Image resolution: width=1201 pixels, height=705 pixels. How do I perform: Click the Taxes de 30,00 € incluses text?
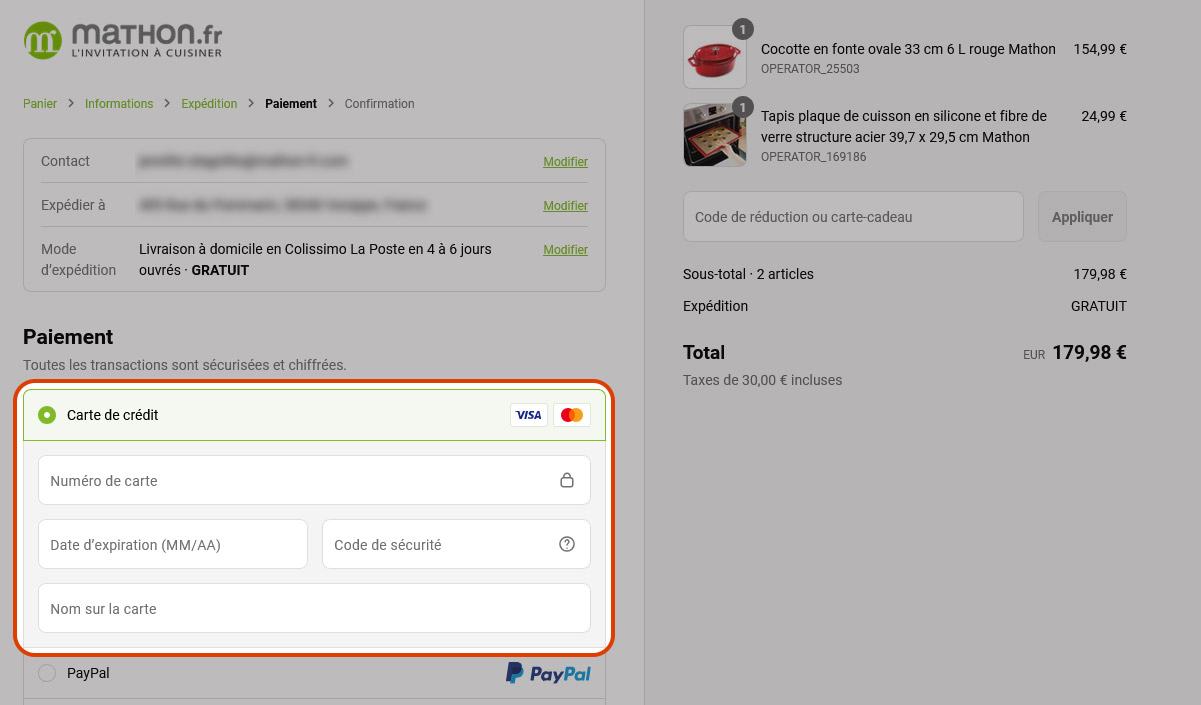pos(762,380)
